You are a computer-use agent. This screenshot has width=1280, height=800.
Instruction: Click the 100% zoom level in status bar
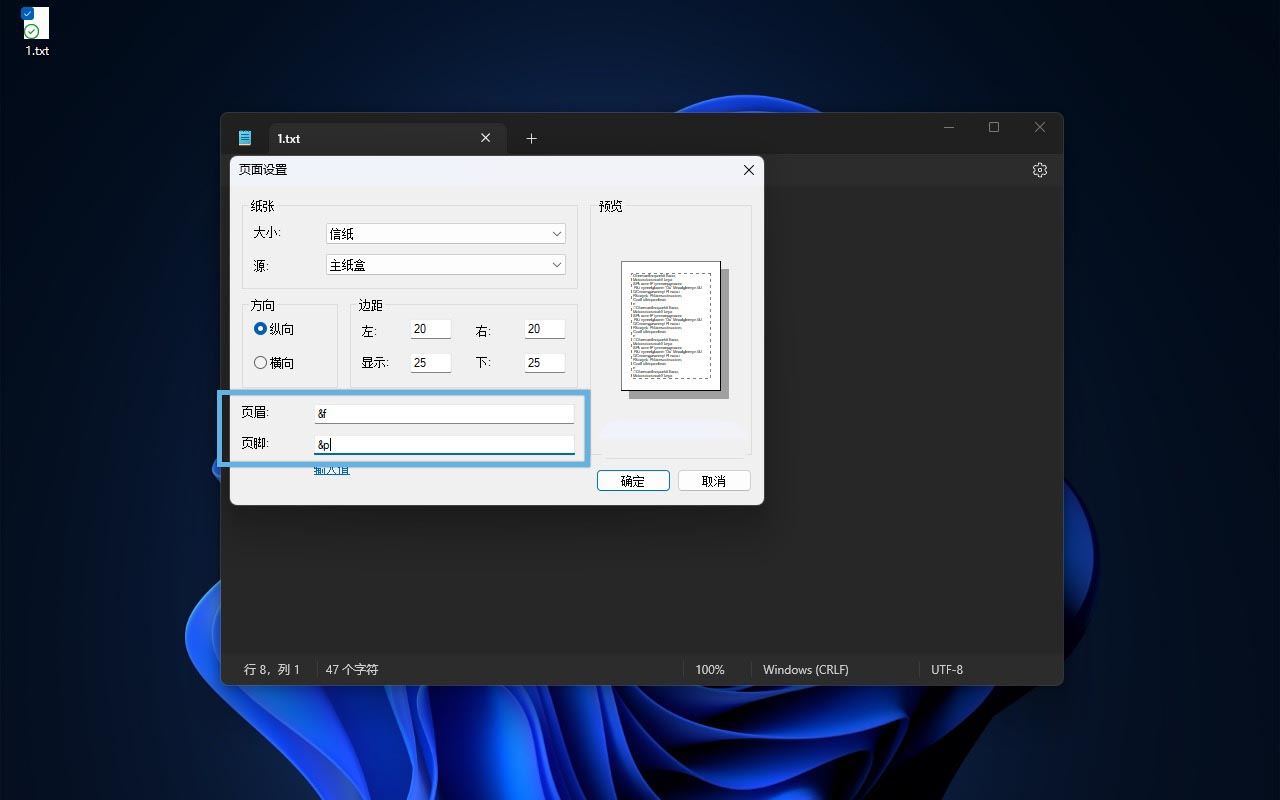(x=710, y=670)
